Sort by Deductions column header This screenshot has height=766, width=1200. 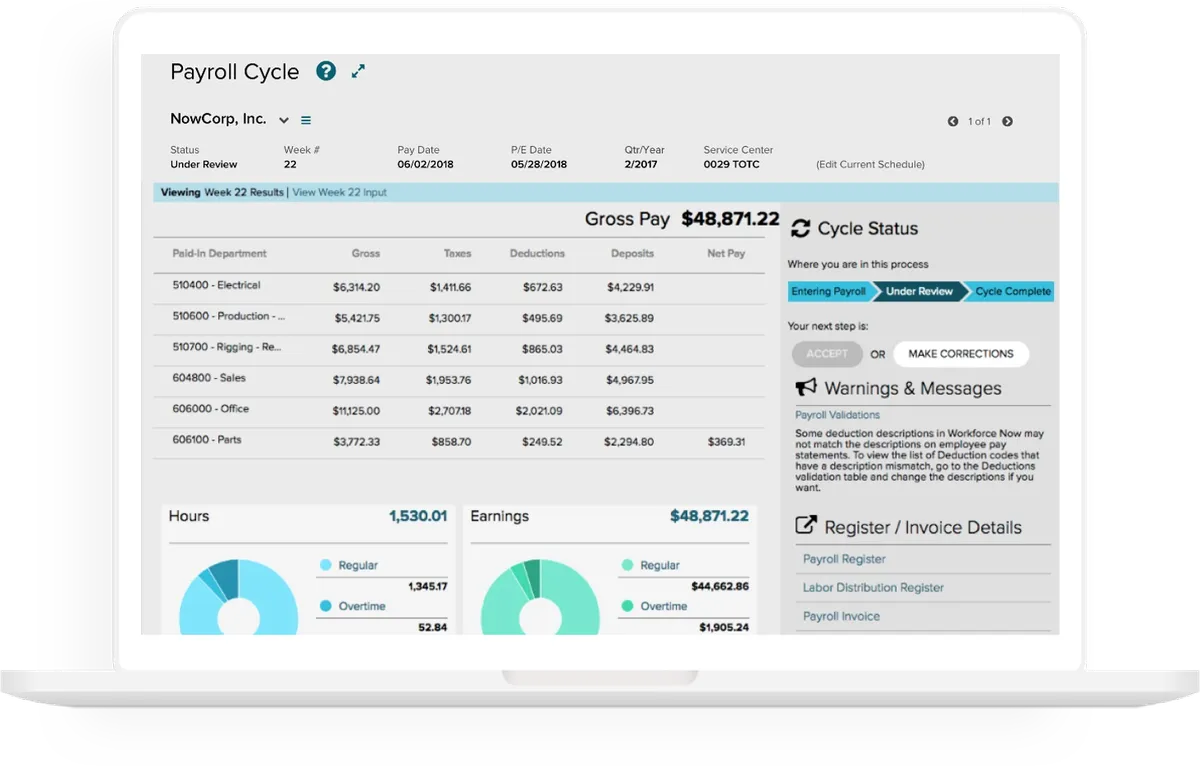pos(537,254)
